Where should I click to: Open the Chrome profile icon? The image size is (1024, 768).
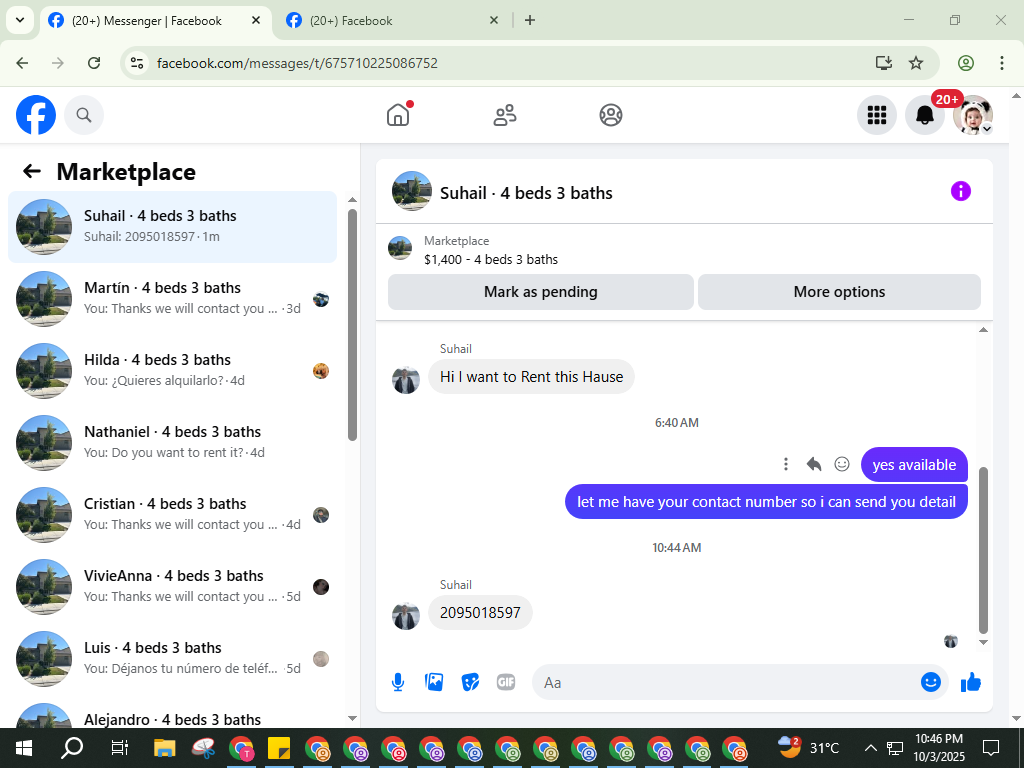[x=966, y=63]
